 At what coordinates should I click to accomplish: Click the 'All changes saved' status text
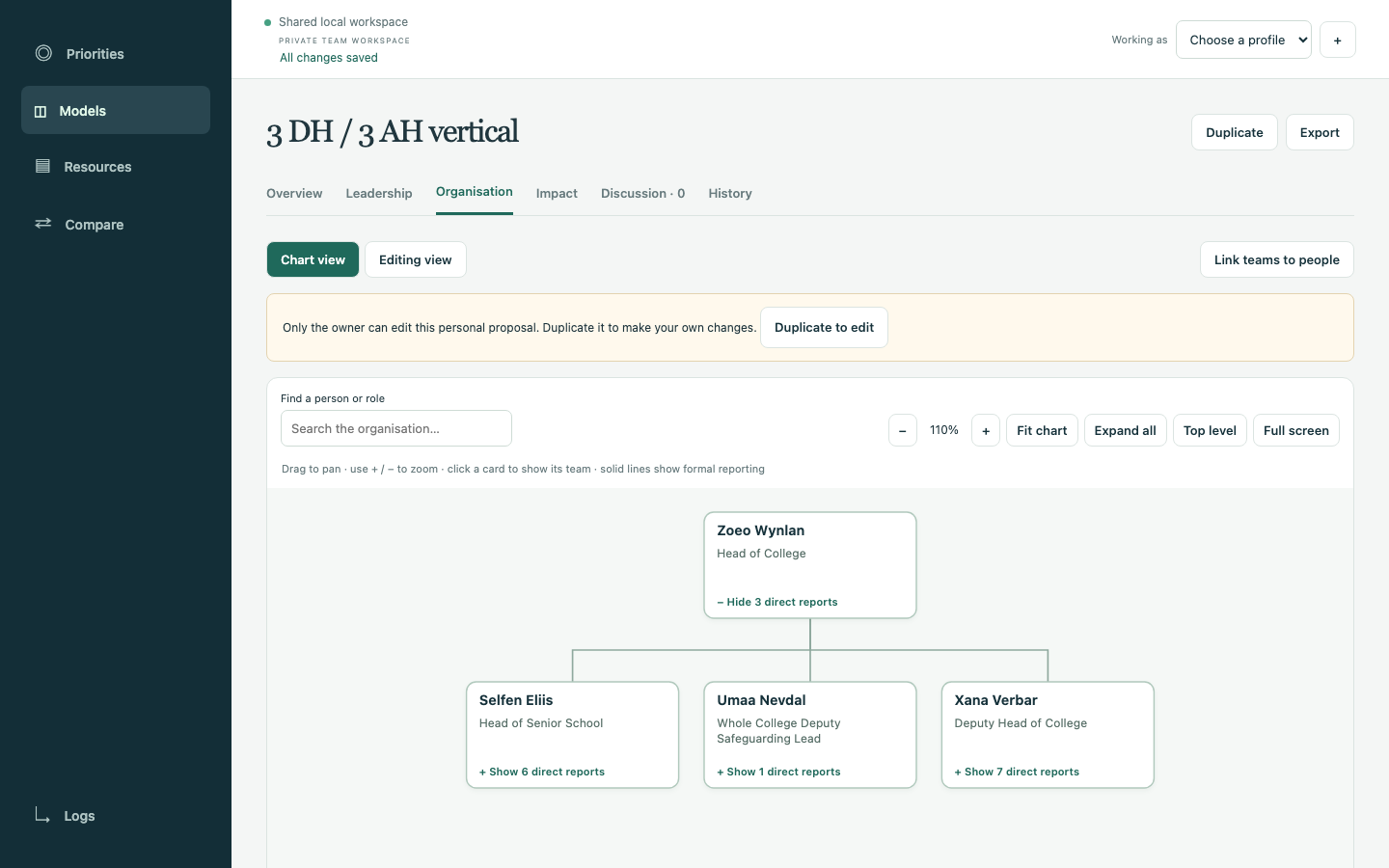tap(329, 58)
